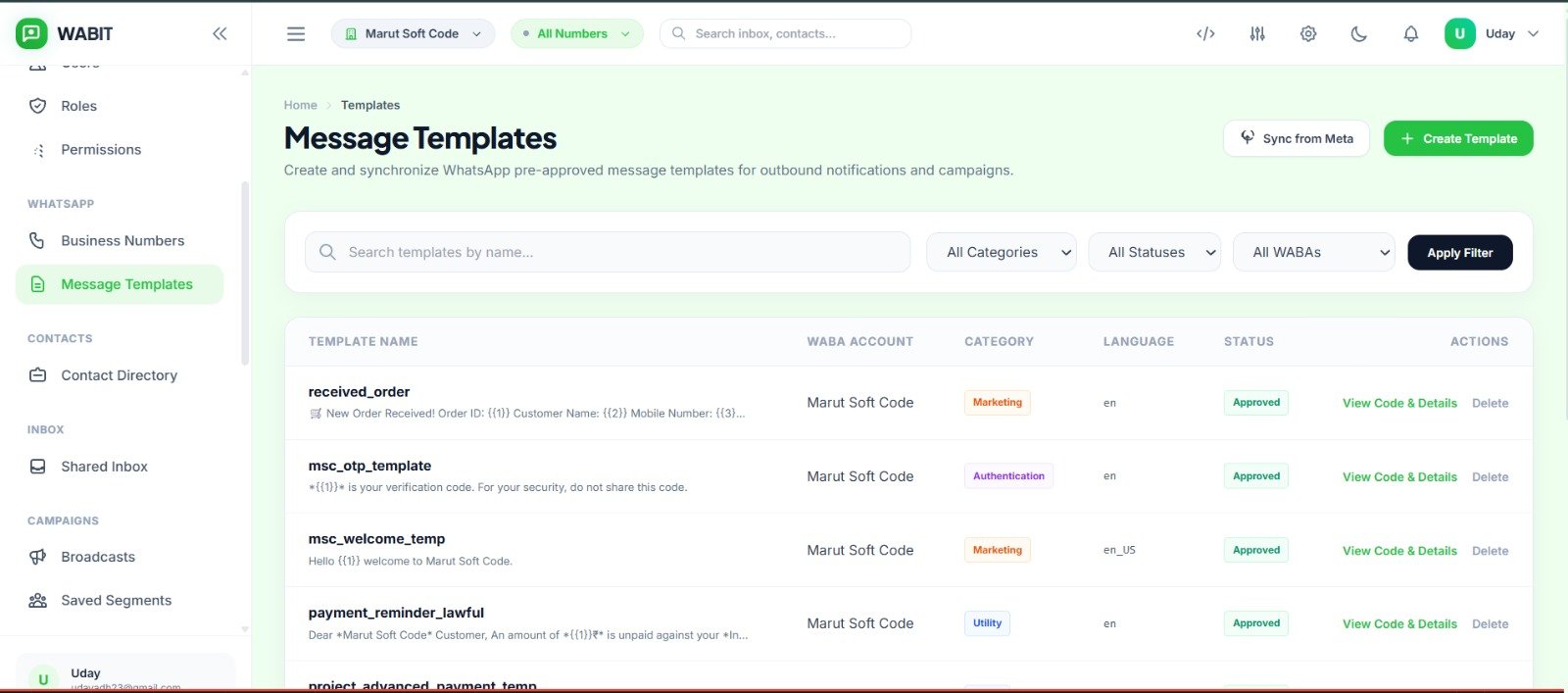The width and height of the screenshot is (1568, 693).
Task: Click the received_order template name
Action: point(359,391)
